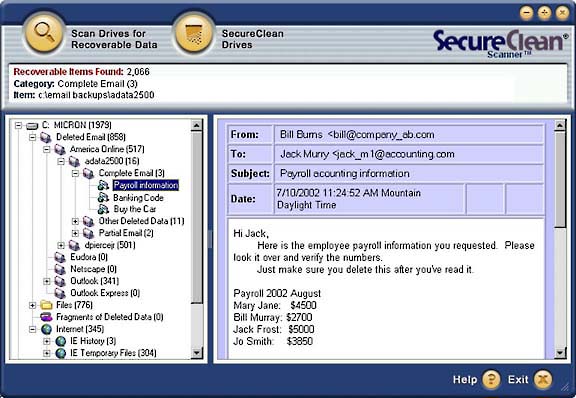Click Scan Drives for Recoverable Data label
The image size is (576, 398).
[114, 39]
